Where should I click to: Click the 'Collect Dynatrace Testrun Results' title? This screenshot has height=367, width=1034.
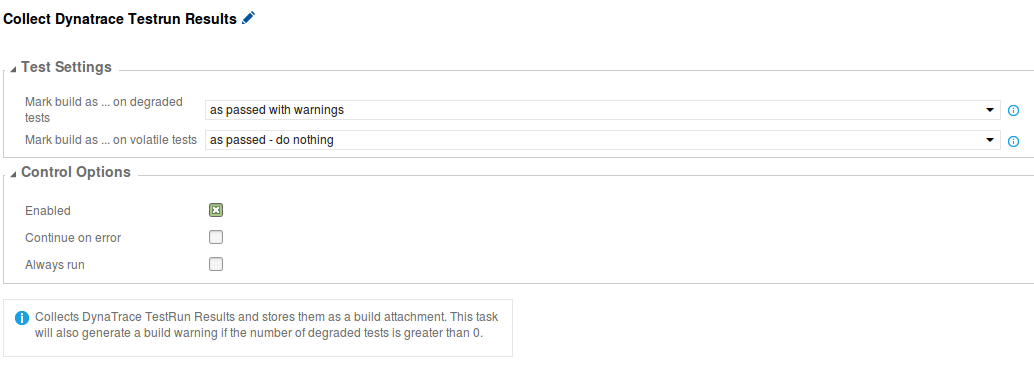[120, 19]
